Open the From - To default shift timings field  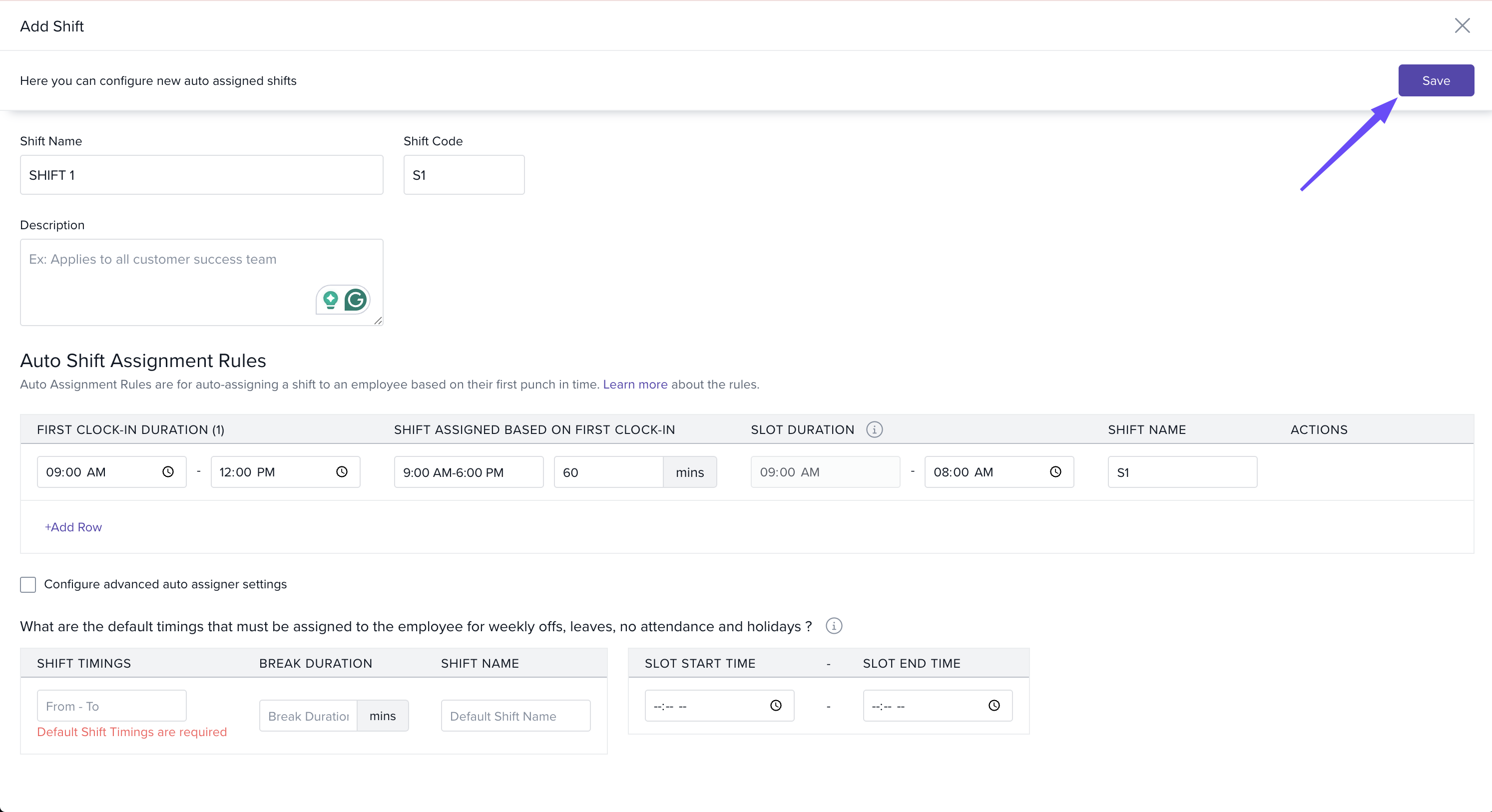click(x=111, y=706)
